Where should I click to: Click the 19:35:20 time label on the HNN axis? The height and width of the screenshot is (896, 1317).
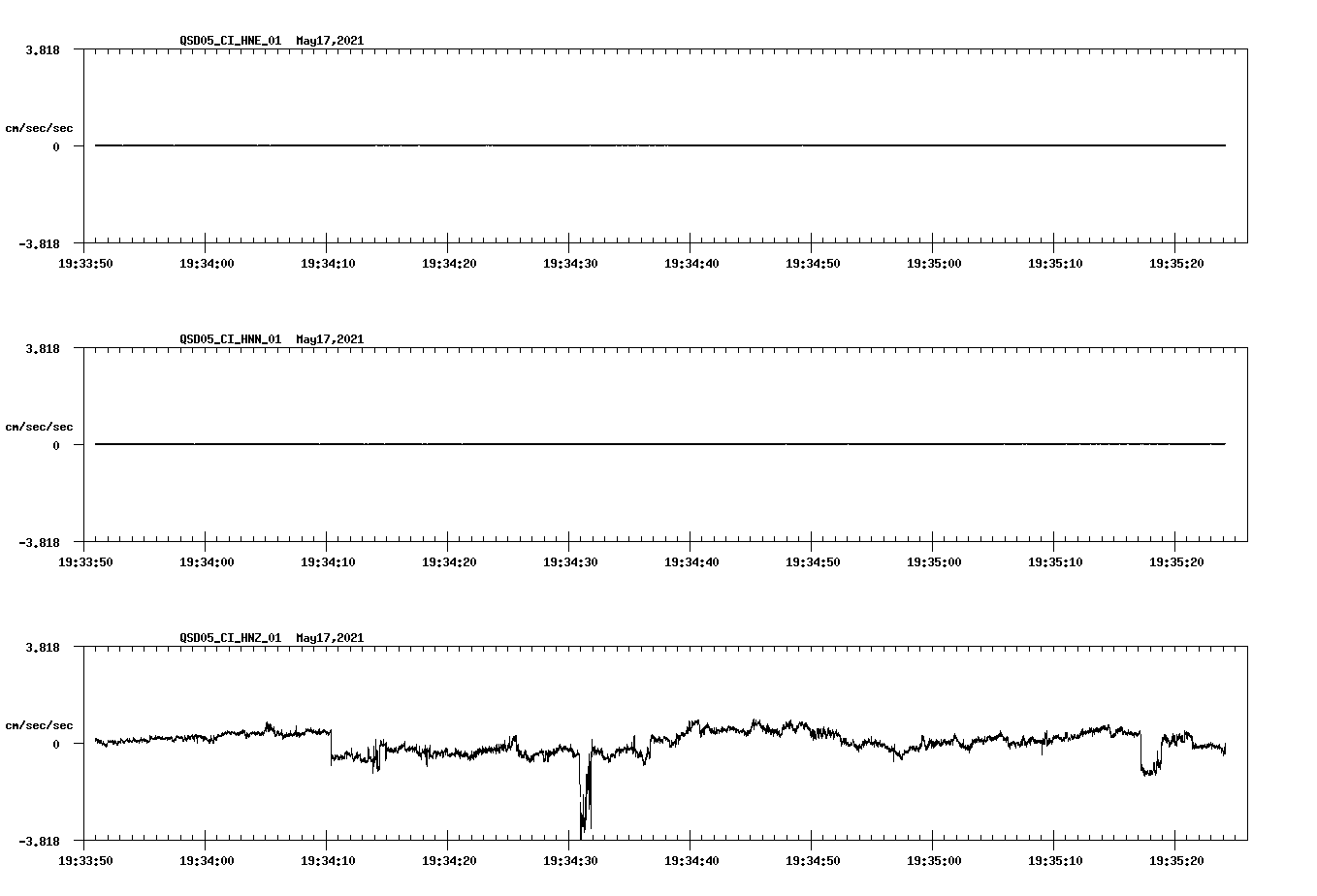(1176, 560)
